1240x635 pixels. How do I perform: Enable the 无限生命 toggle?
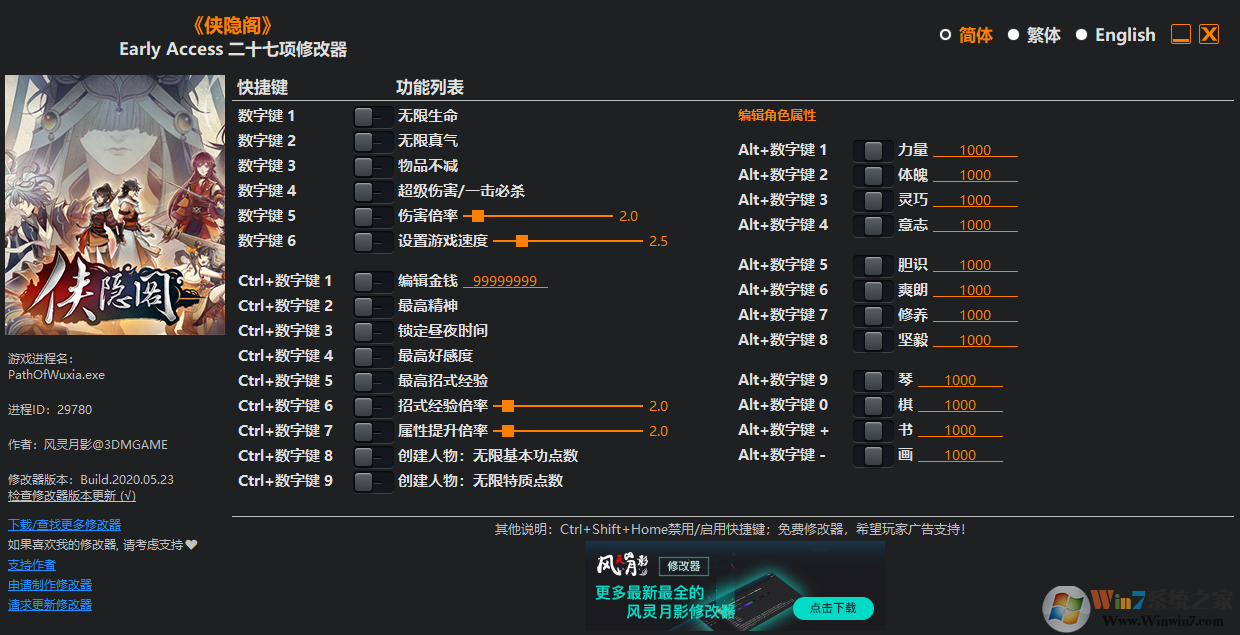pyautogui.click(x=372, y=116)
